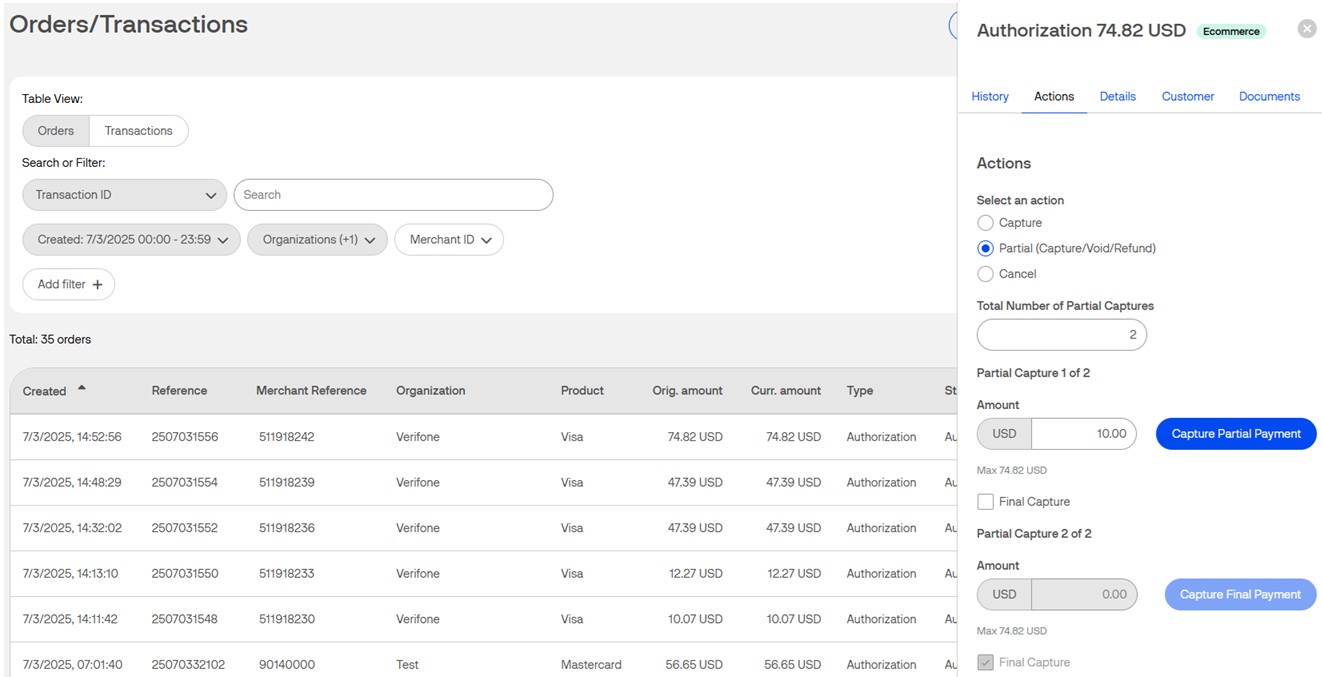Select order row with reference 2507031552
Image resolution: width=1322 pixels, height=677 pixels.
[x=483, y=528]
